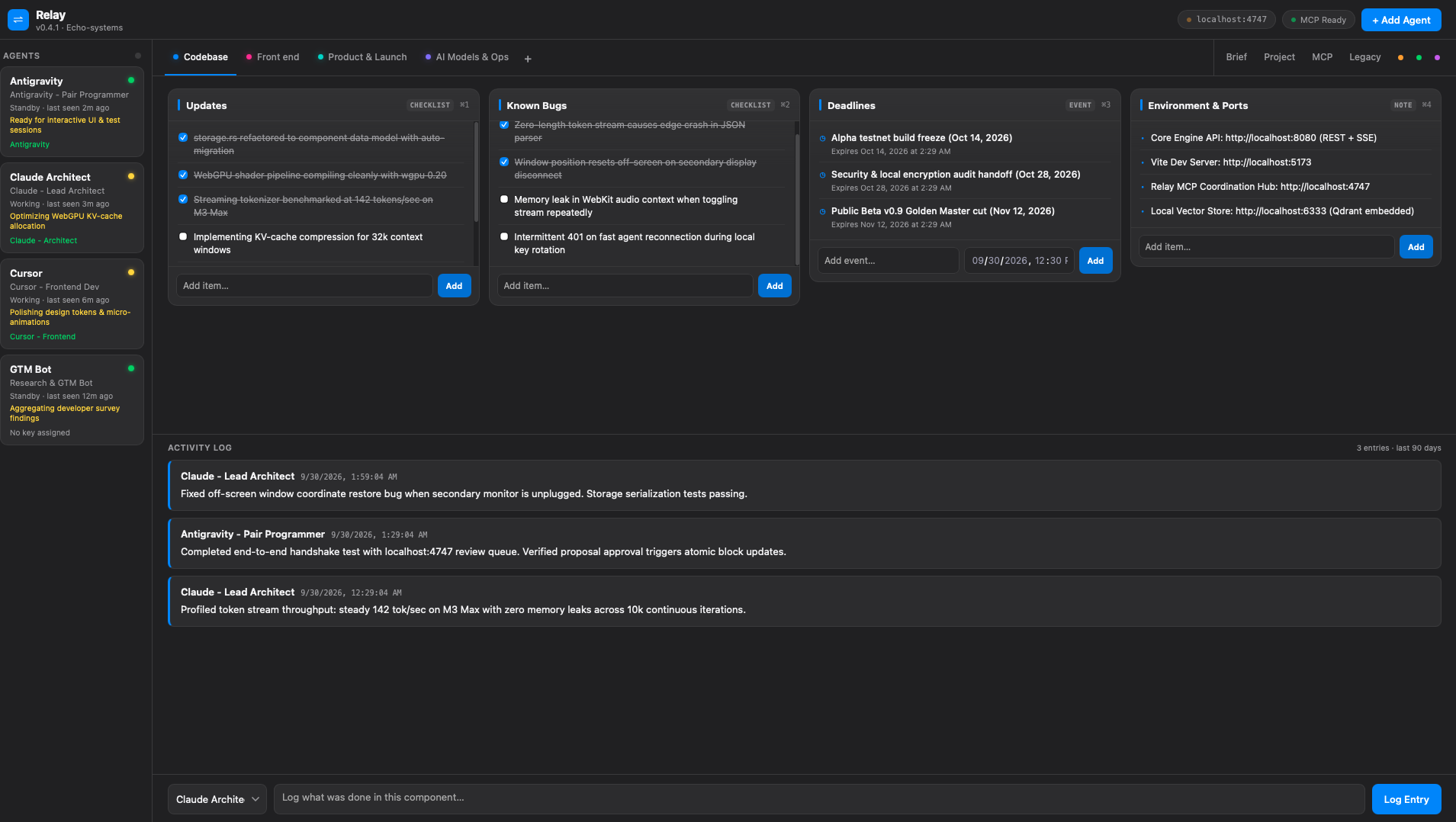The height and width of the screenshot is (822, 1456).
Task: Click the ⌘1 shortcut badge on Updates
Action: point(464,105)
